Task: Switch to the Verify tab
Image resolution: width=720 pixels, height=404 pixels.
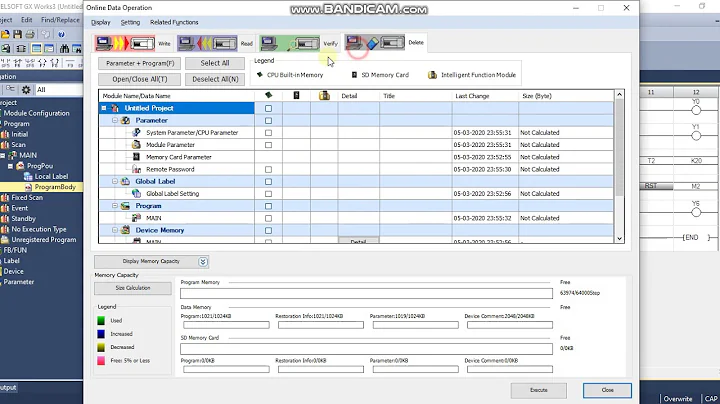Action: (x=298, y=43)
